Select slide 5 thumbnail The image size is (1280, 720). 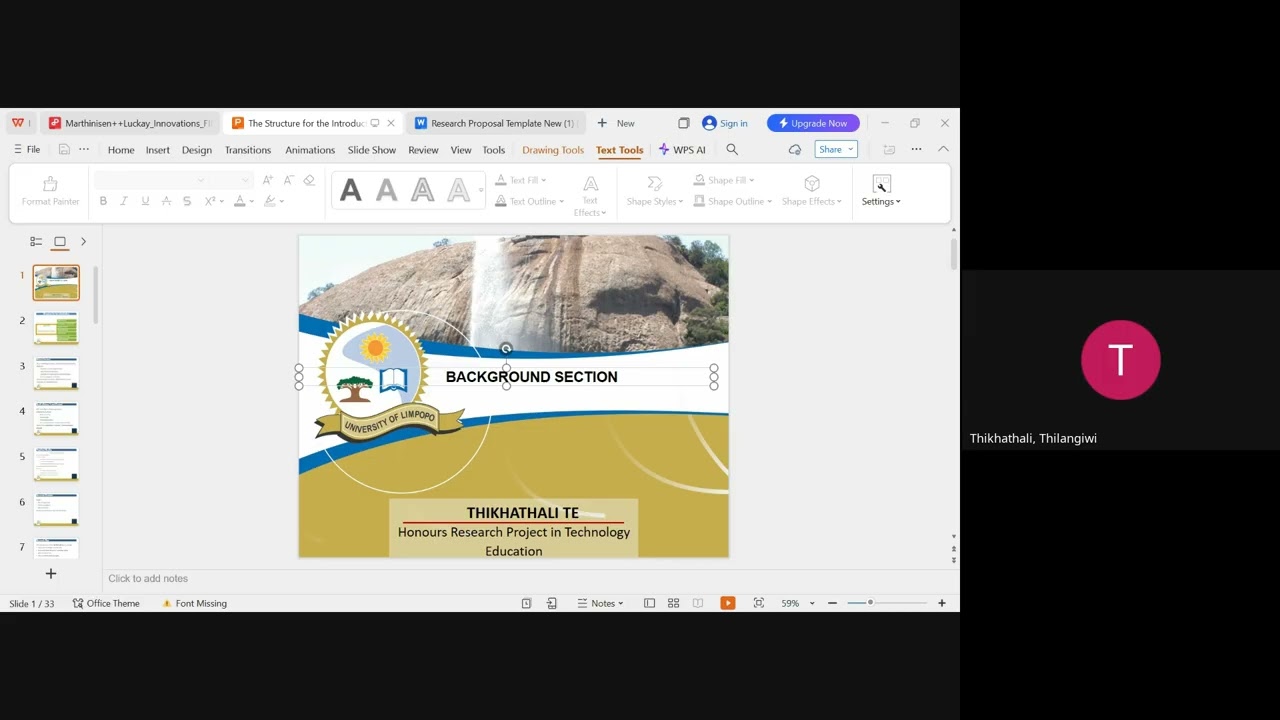[x=56, y=464]
